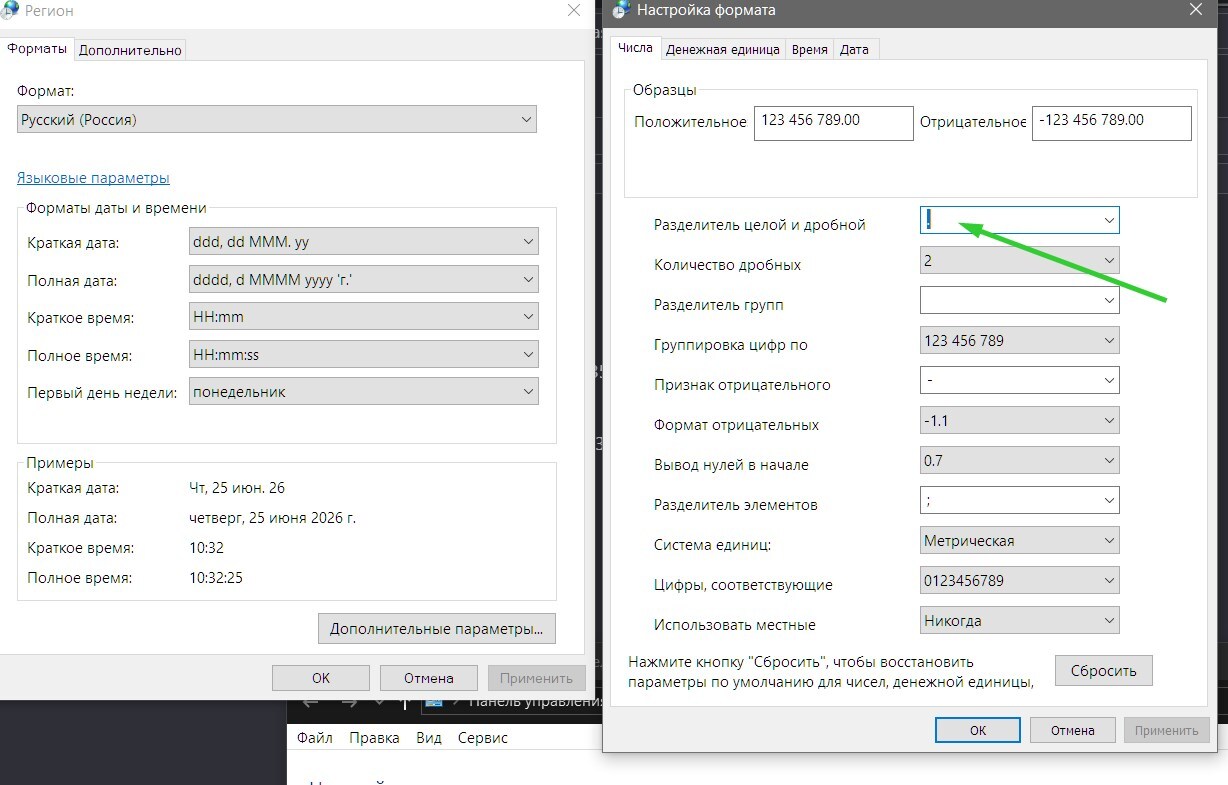This screenshot has width=1228, height=785.
Task: Open the Разделитель групп combo box
Action: coord(1019,300)
